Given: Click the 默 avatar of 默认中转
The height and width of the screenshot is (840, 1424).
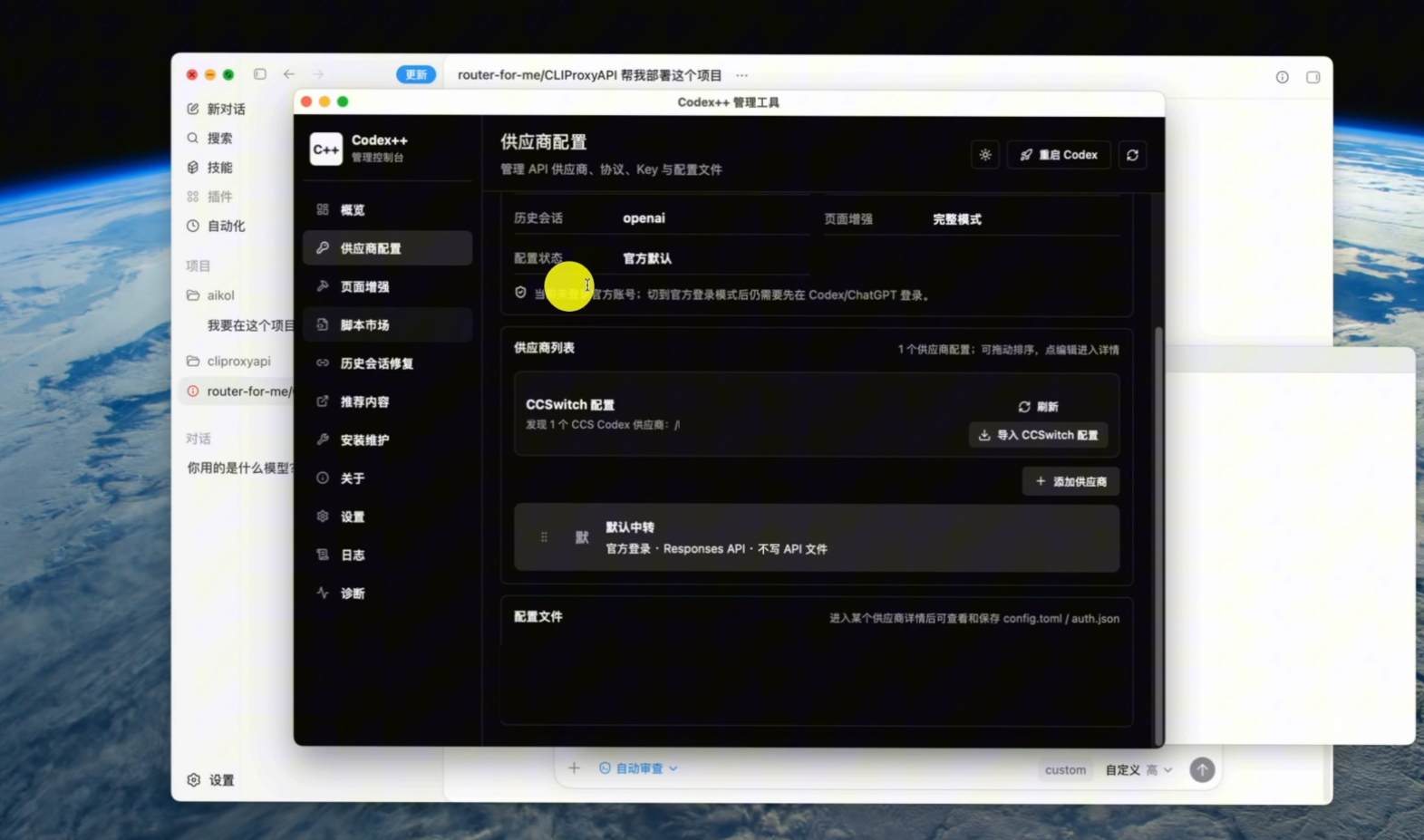Looking at the screenshot, I should tap(582, 537).
